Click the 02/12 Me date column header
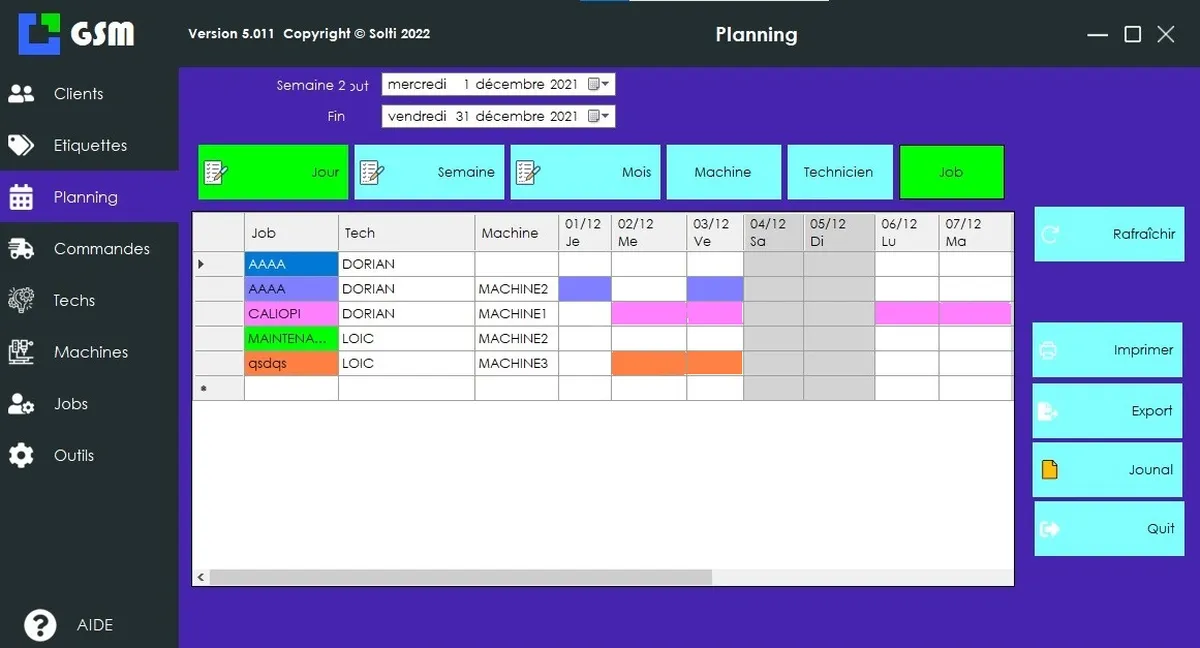Viewport: 1200px width, 648px height. (x=649, y=233)
